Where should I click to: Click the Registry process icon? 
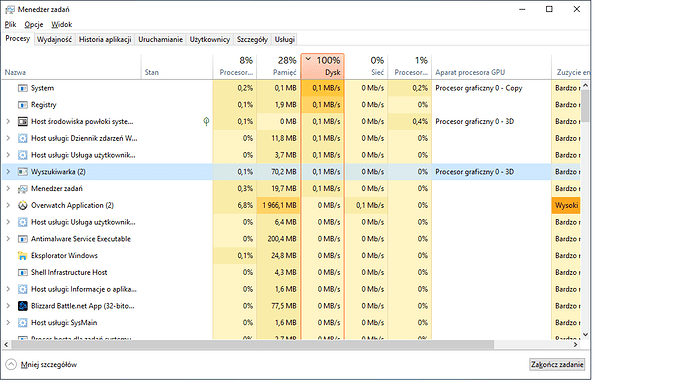pos(22,105)
